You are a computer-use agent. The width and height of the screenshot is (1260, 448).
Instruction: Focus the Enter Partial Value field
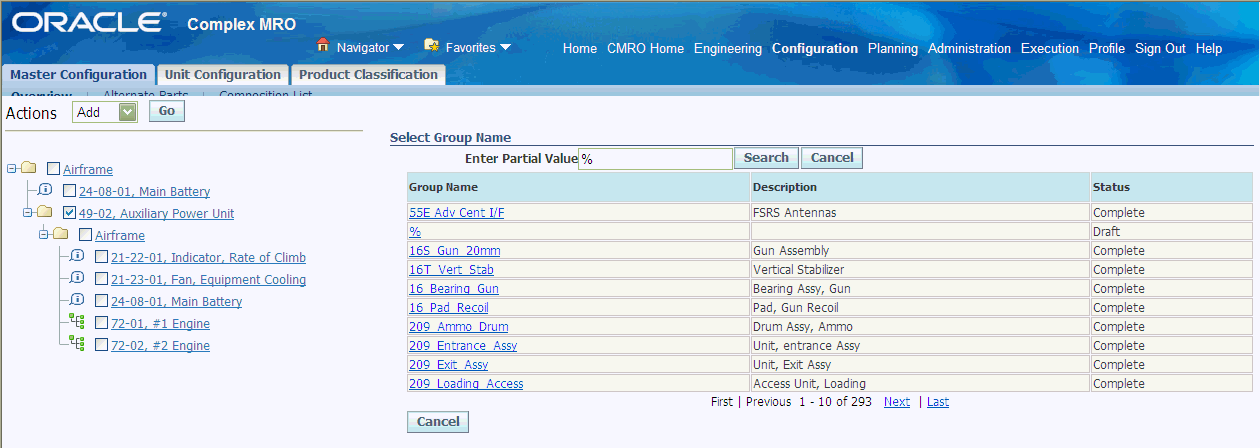pyautogui.click(x=655, y=159)
